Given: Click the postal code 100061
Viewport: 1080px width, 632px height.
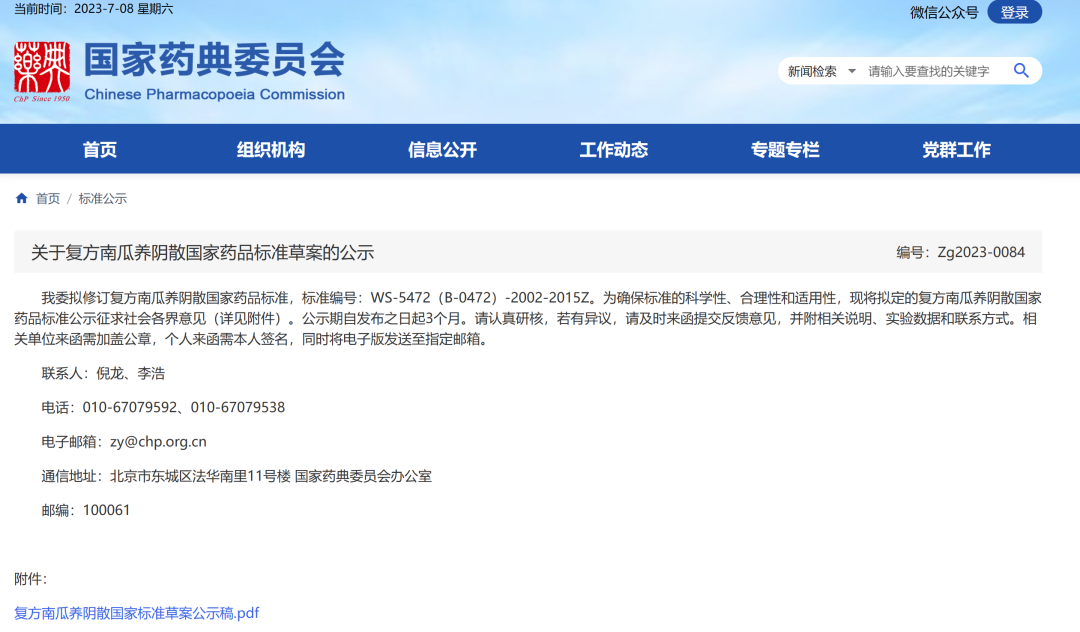Looking at the screenshot, I should [x=106, y=510].
